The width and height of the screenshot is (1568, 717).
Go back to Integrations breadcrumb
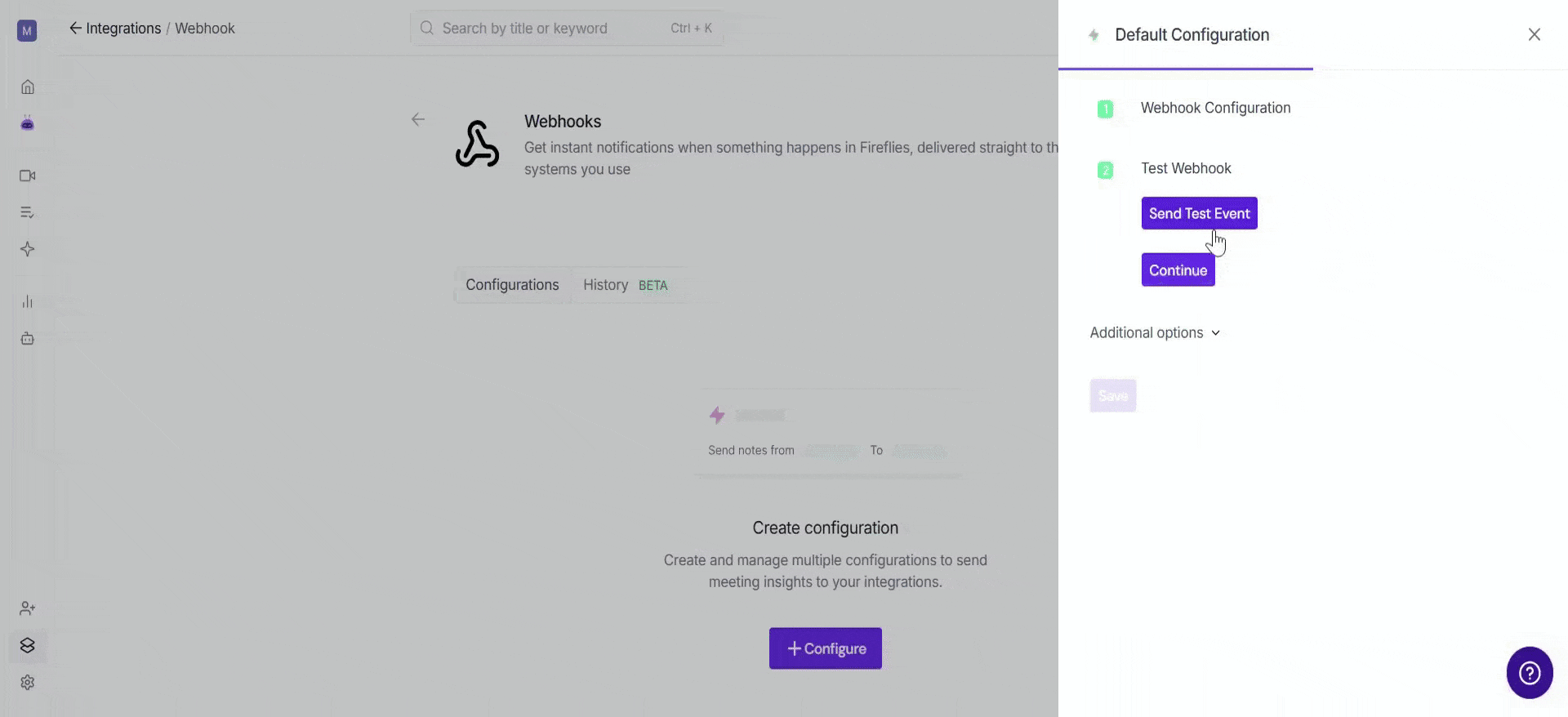point(115,29)
